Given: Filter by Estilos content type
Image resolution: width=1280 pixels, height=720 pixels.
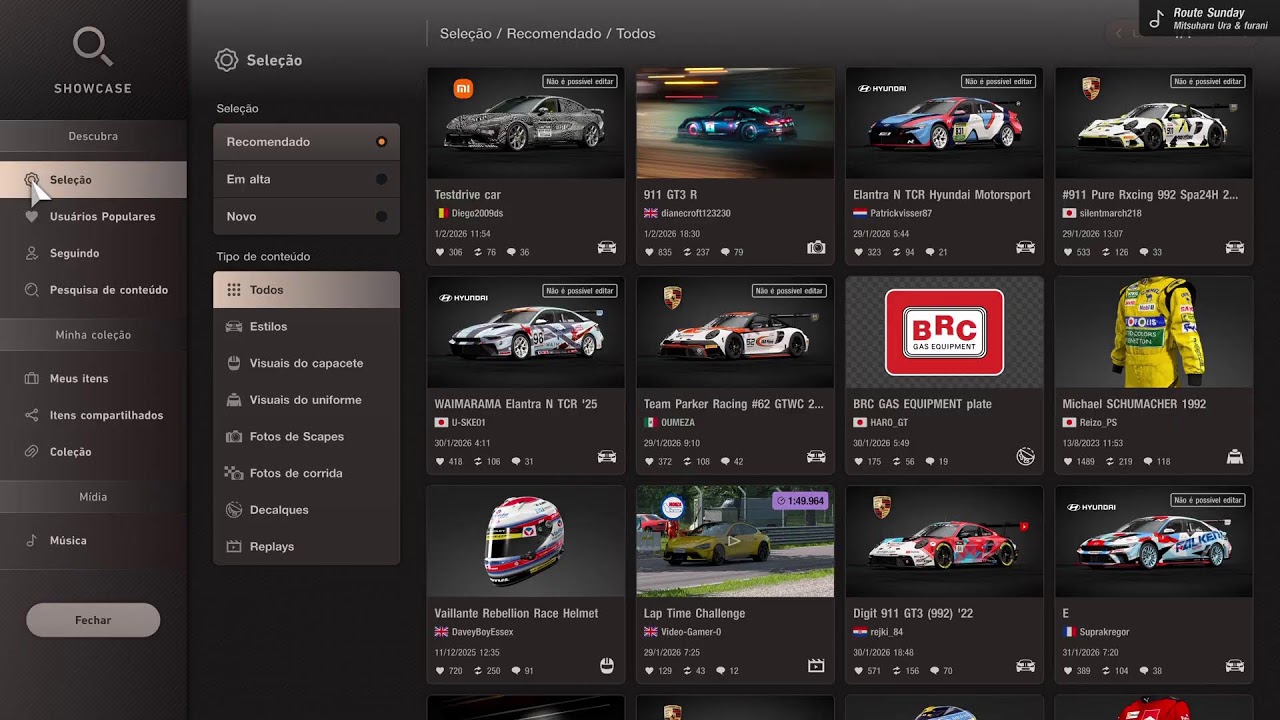Looking at the screenshot, I should (x=306, y=326).
